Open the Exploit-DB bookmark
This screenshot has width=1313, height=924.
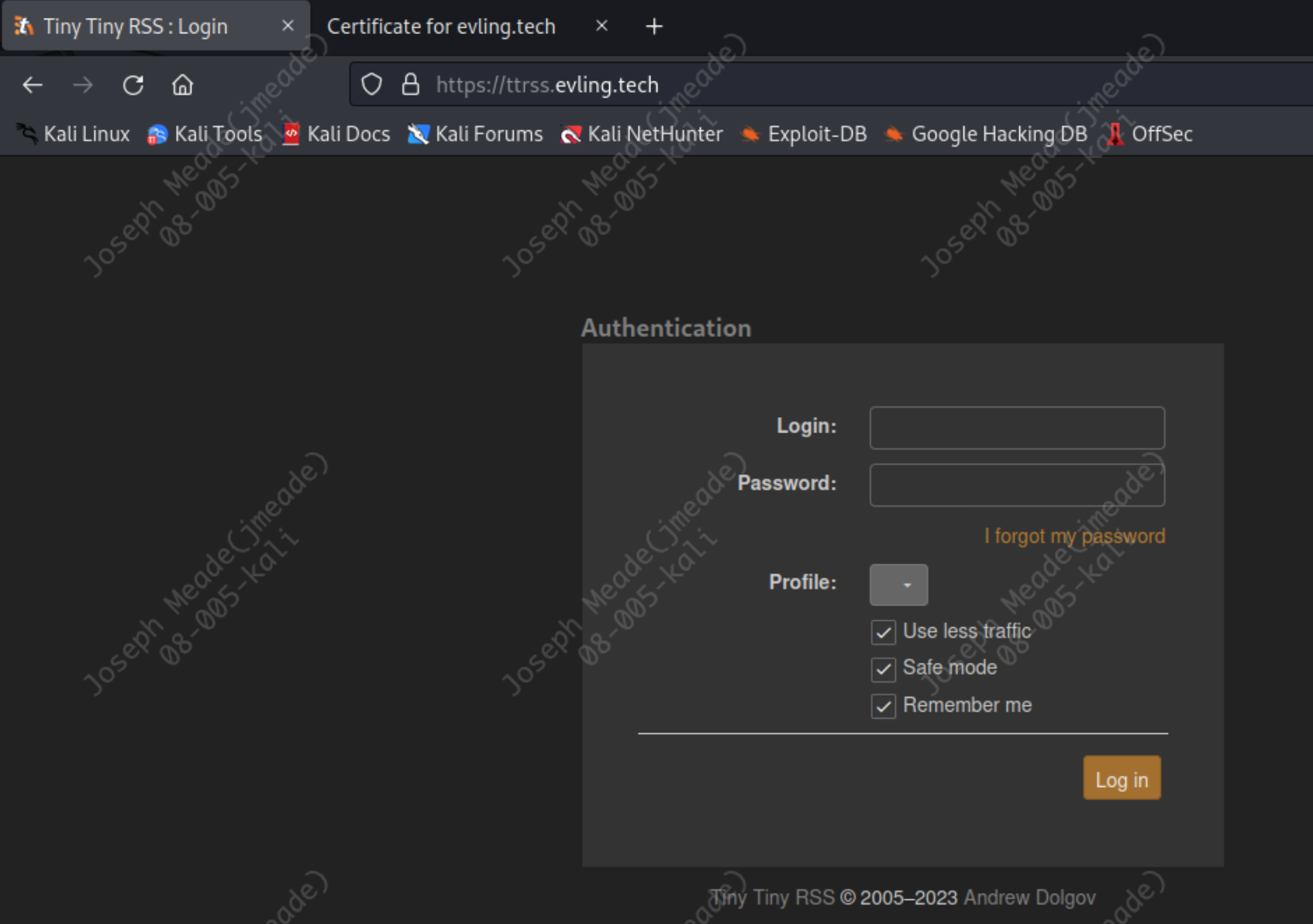[x=804, y=134]
